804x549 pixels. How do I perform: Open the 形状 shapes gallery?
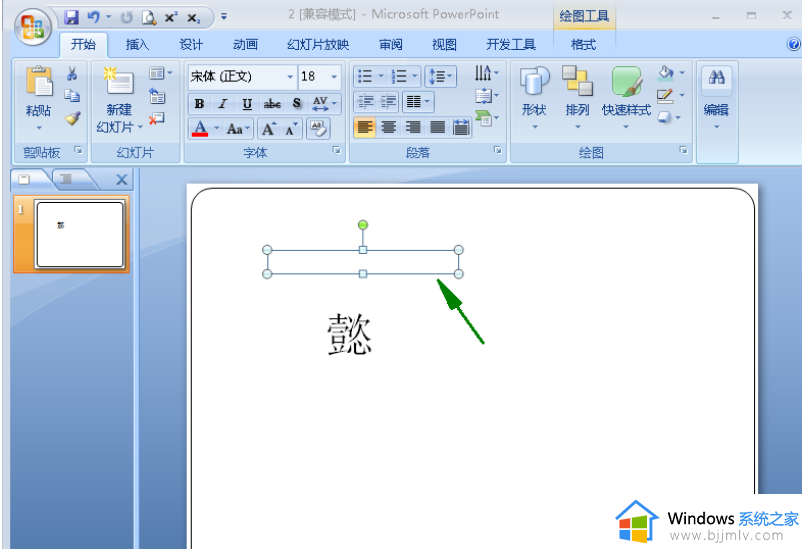point(534,97)
